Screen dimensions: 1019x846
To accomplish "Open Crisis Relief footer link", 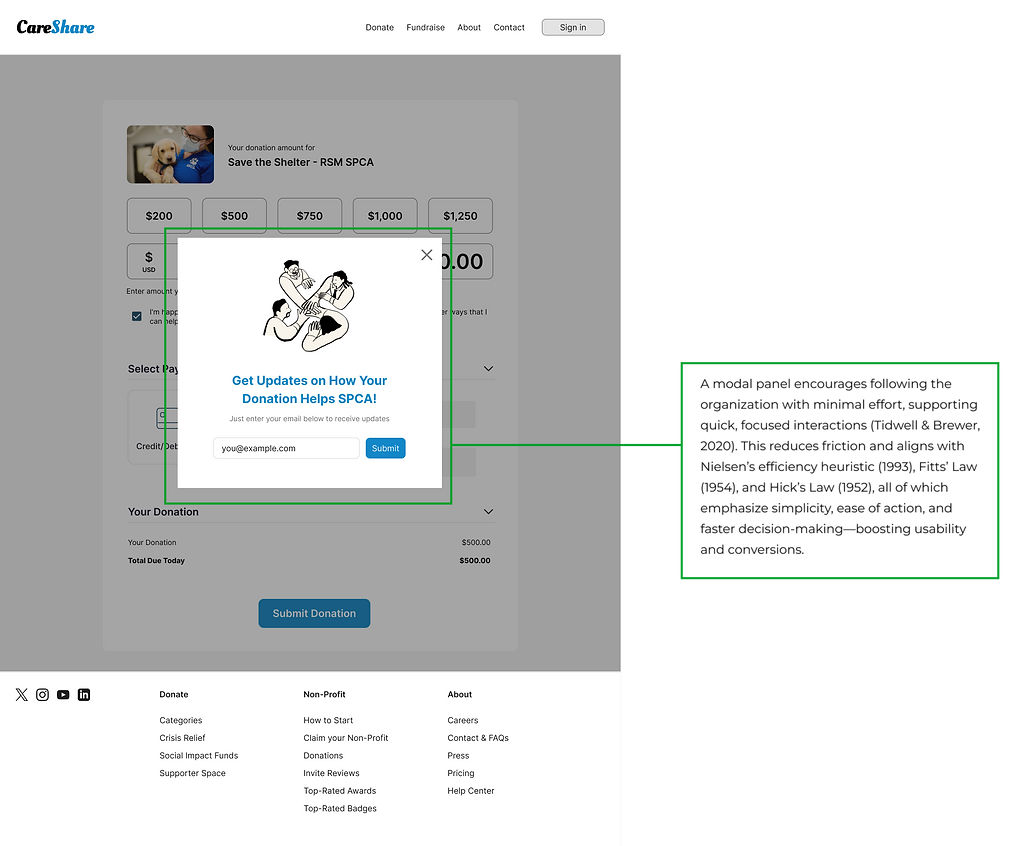I will click(182, 737).
